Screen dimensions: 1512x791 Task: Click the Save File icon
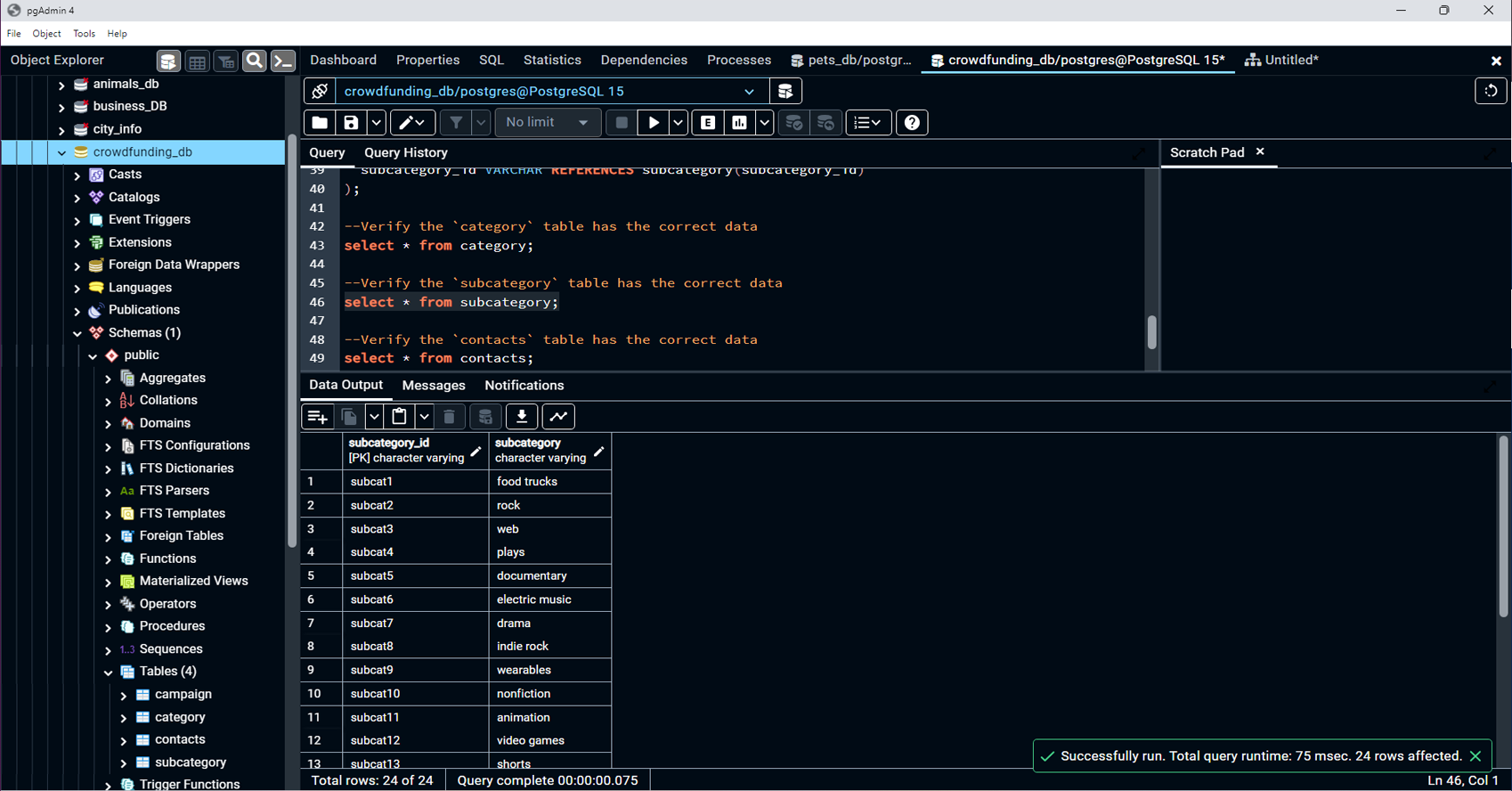tap(351, 123)
